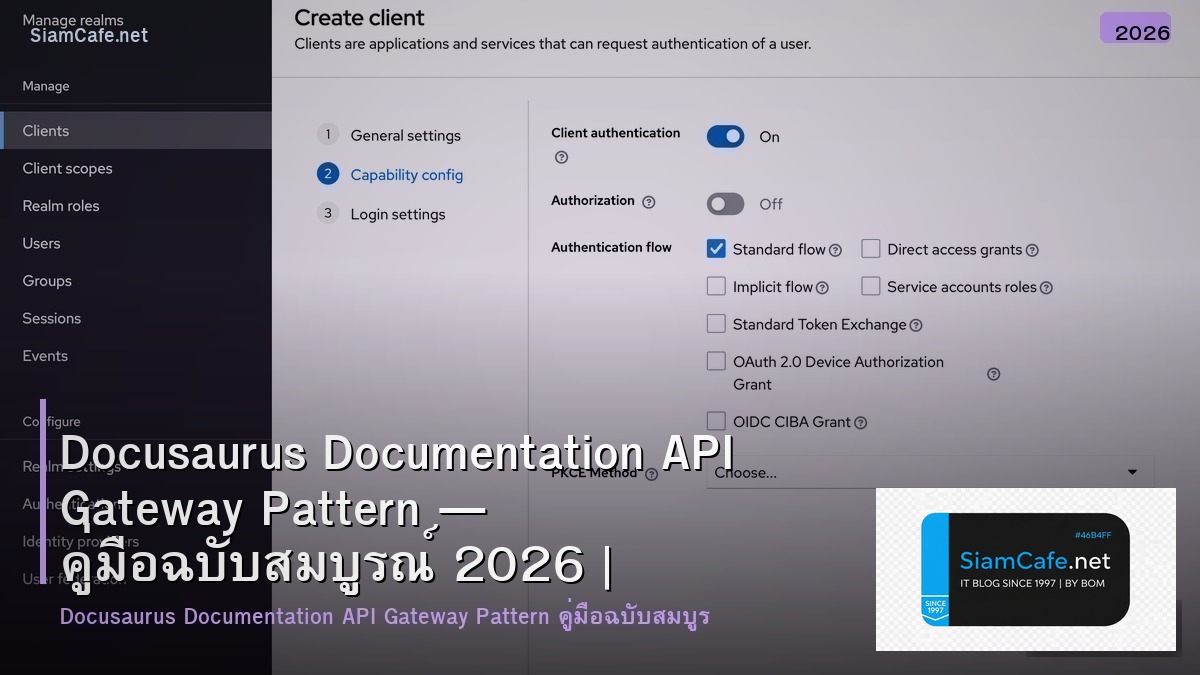Image resolution: width=1200 pixels, height=675 pixels.
Task: View help for Service accounts roles
Action: tap(1046, 287)
